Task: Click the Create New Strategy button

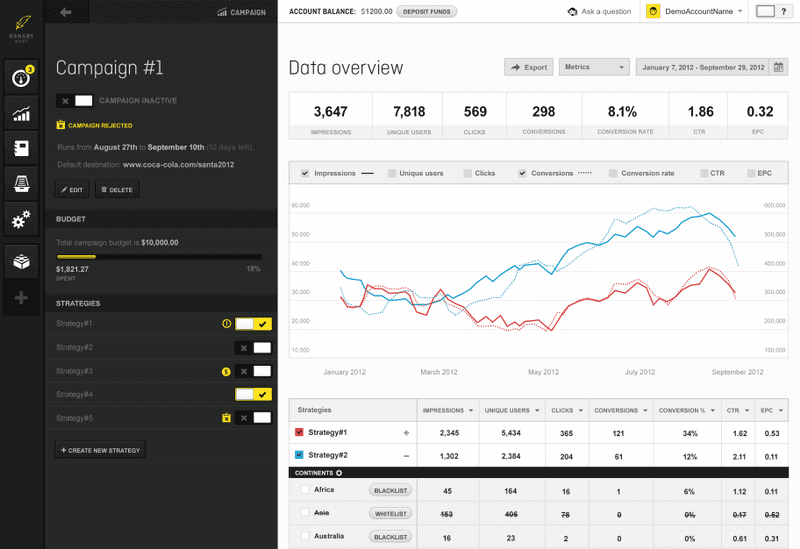Action: [x=100, y=450]
